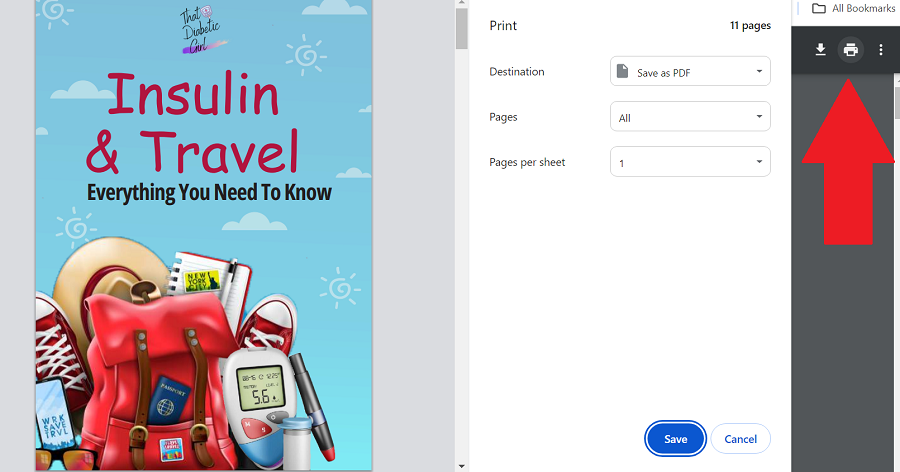This screenshot has width=900, height=472.
Task: Open the Destination dropdown
Action: [x=690, y=71]
